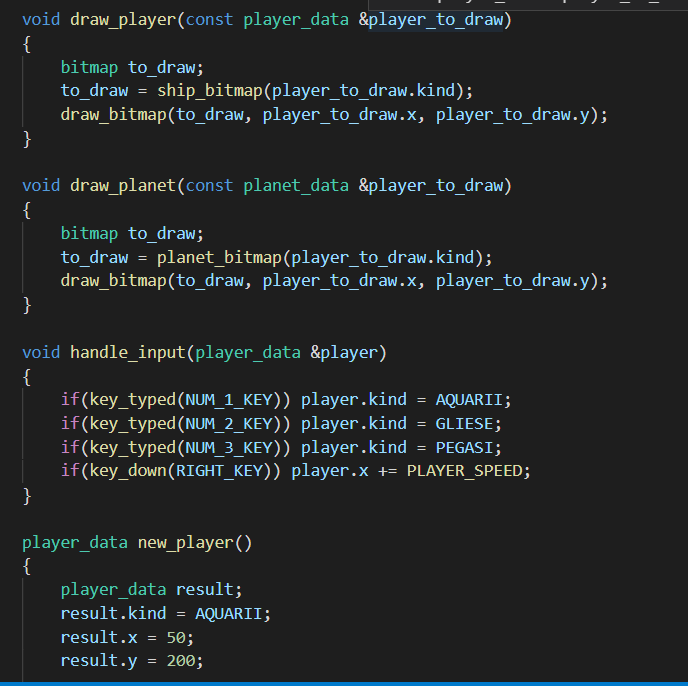Click the new_player function name
This screenshot has height=686, width=688.
click(180, 542)
